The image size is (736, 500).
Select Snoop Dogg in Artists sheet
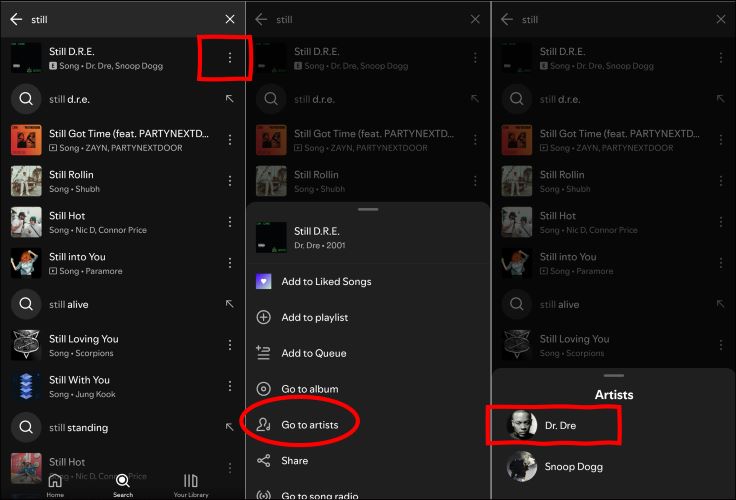pos(613,467)
